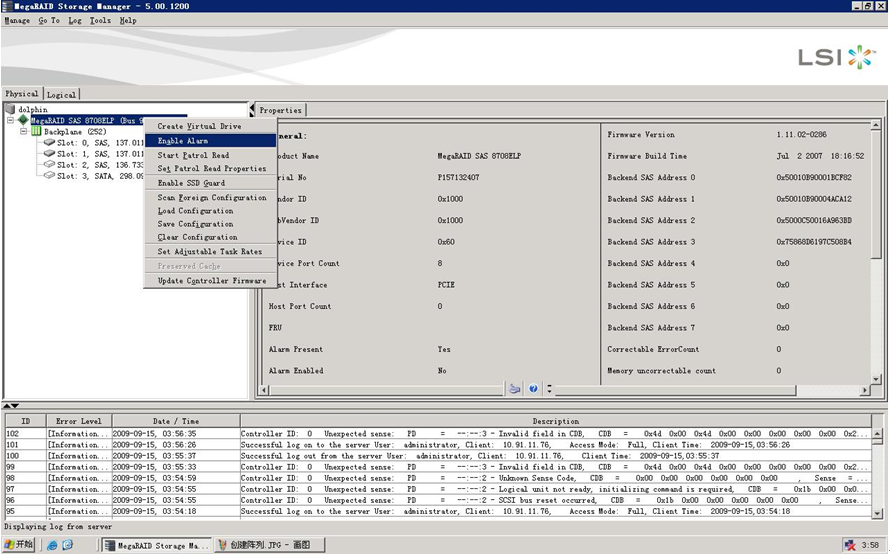Click the dolphin server icon in the tree
Screen dimensions: 890x556
pyautogui.click(x=10, y=109)
